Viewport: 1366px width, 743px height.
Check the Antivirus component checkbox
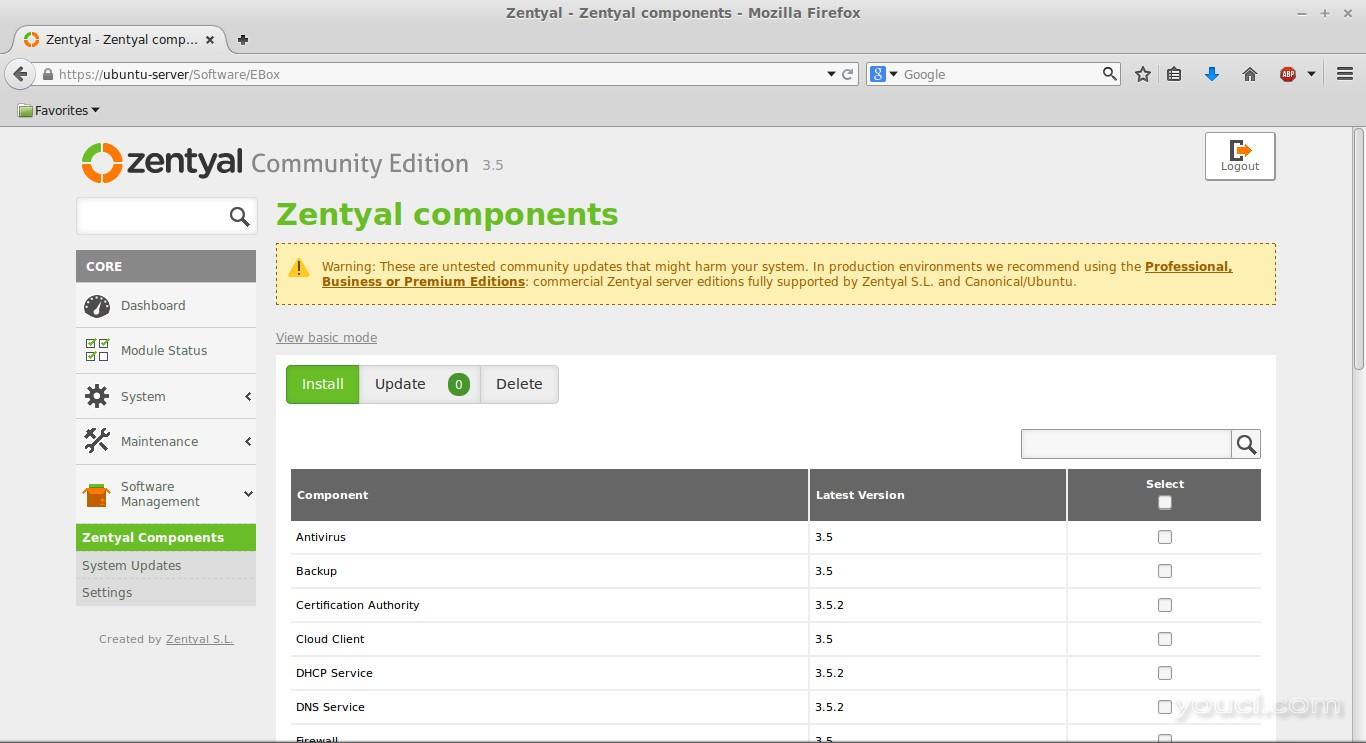click(1164, 537)
